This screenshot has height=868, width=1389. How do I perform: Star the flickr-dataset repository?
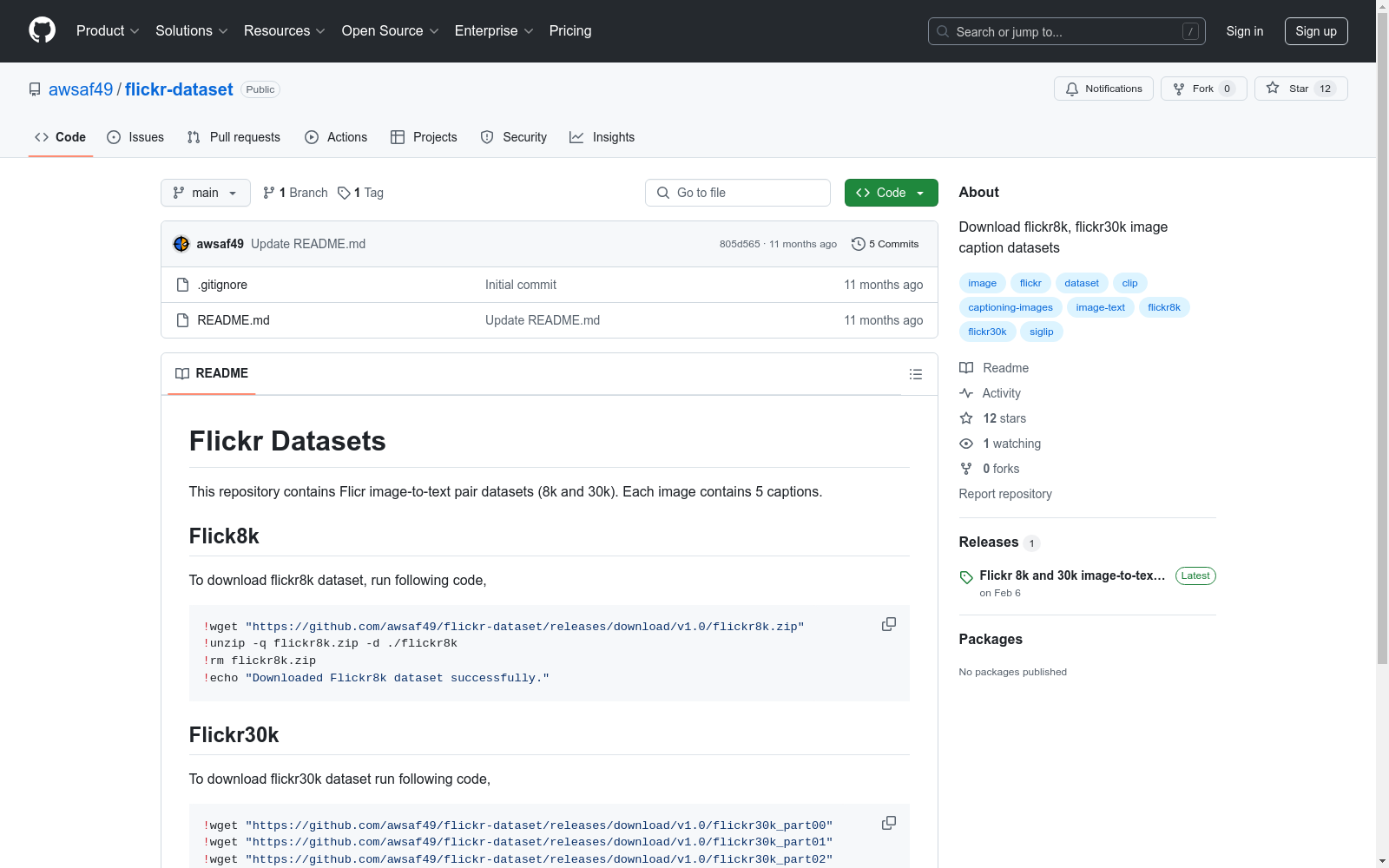(x=1300, y=89)
